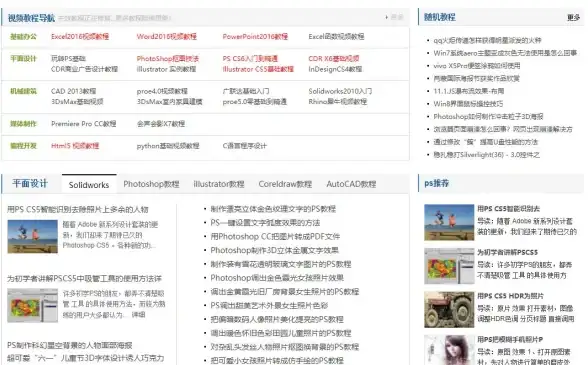588x365 pixels.
Task: Open the Silverlight(36) random tutorial link
Action: [x=487, y=155]
